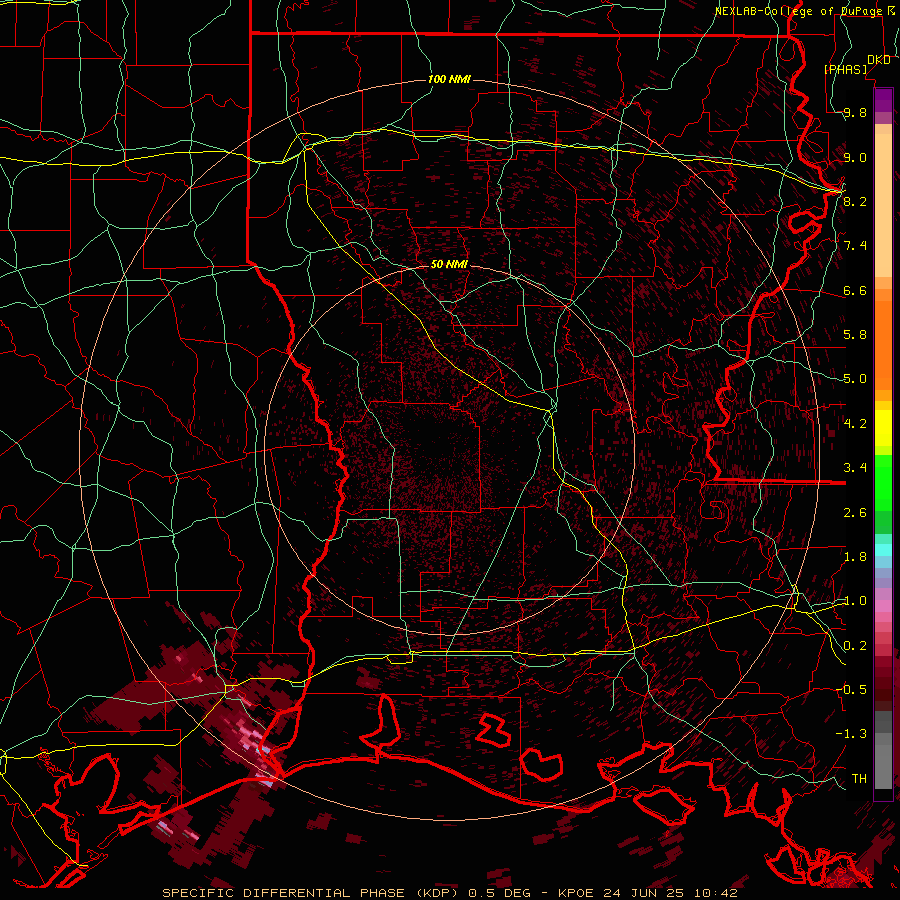The height and width of the screenshot is (900, 900).
Task: Click the 6.6 value on the color scale
Action: 855,290
